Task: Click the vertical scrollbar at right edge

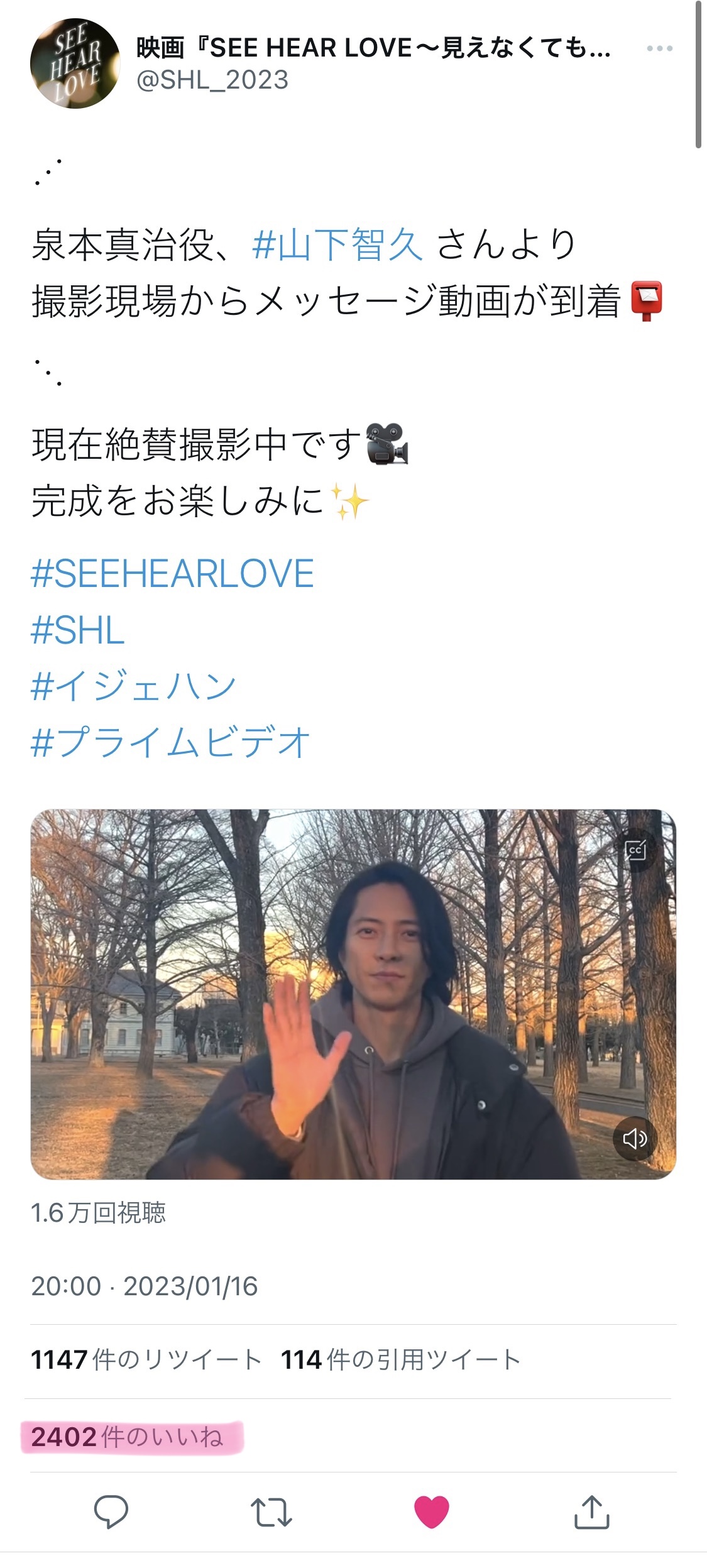Action: [698, 75]
